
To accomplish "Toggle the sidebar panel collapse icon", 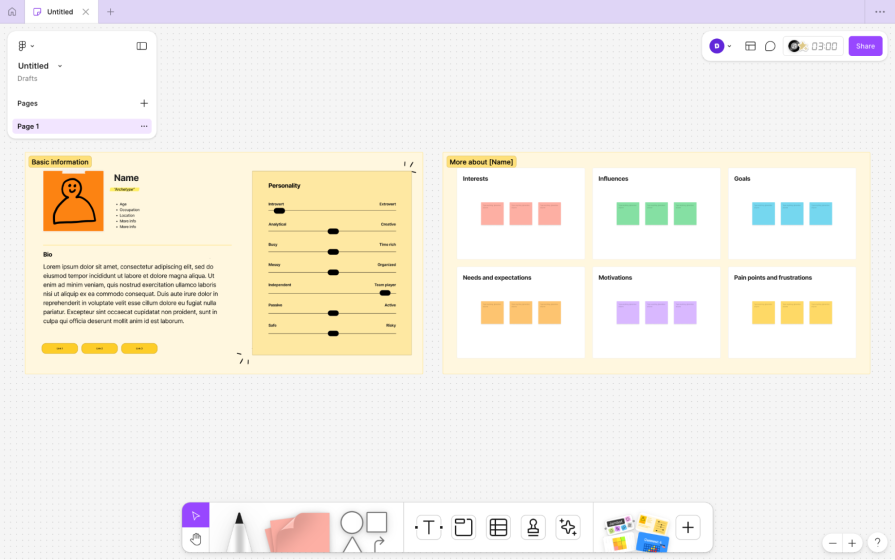I will click(142, 46).
